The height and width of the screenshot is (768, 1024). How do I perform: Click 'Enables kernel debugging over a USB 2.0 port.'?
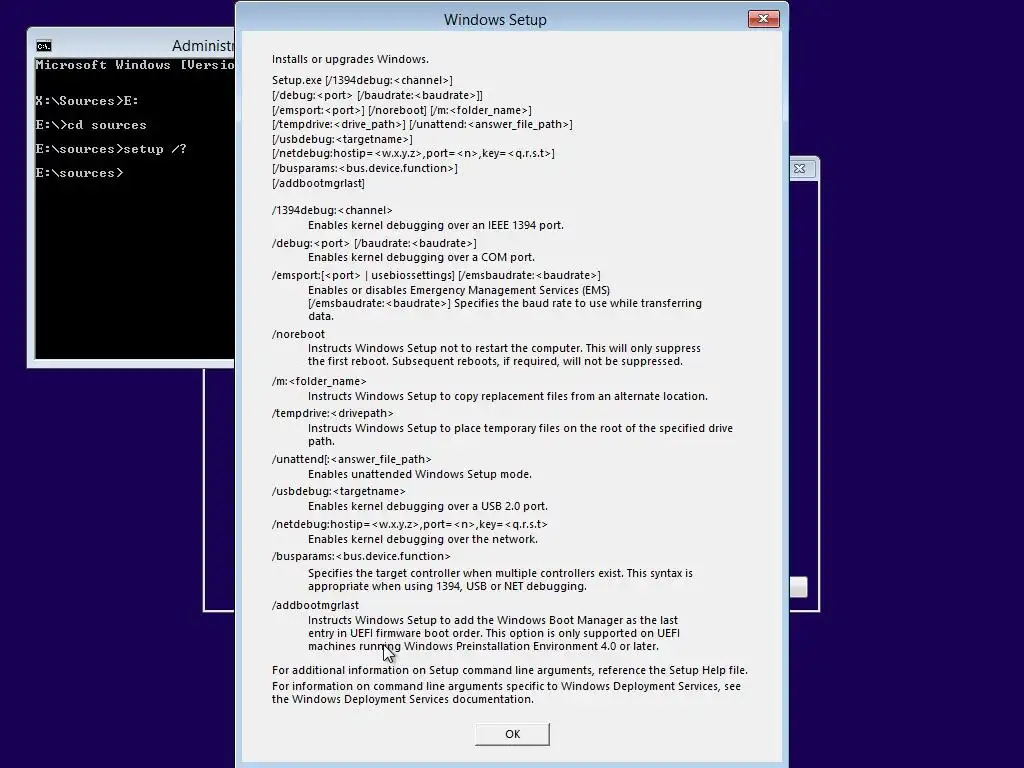[428, 506]
